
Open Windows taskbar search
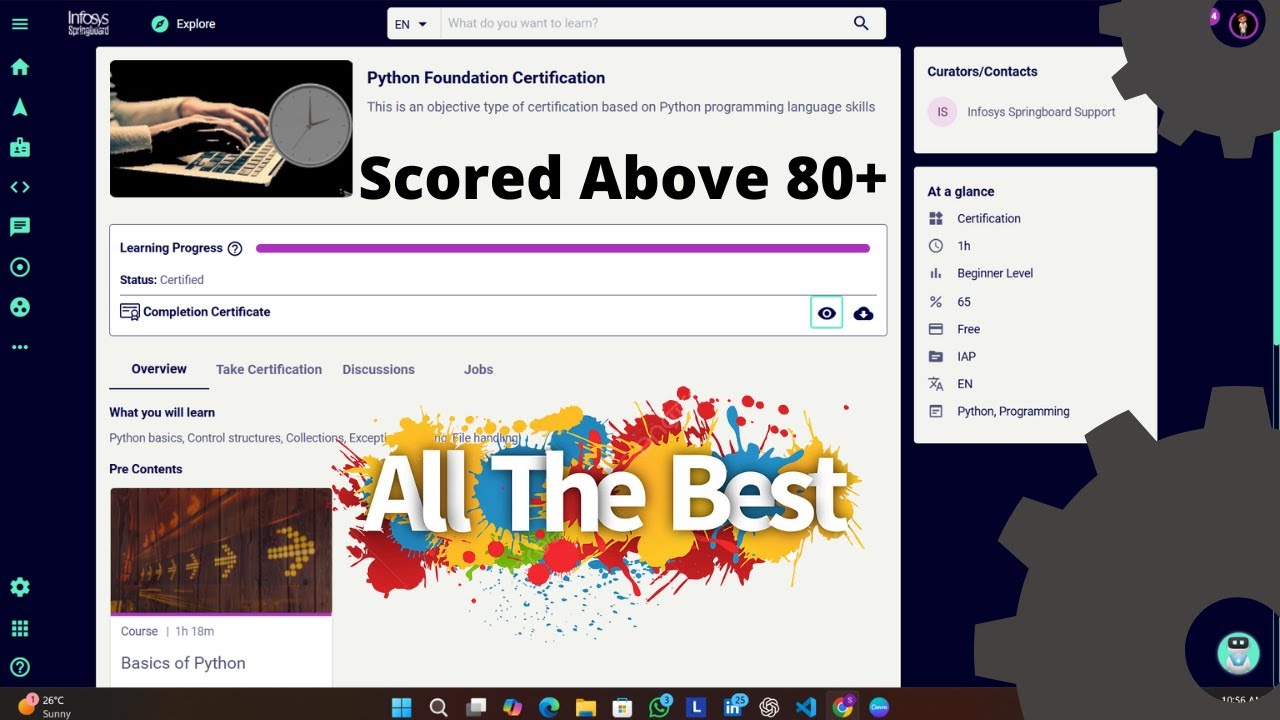coord(438,707)
